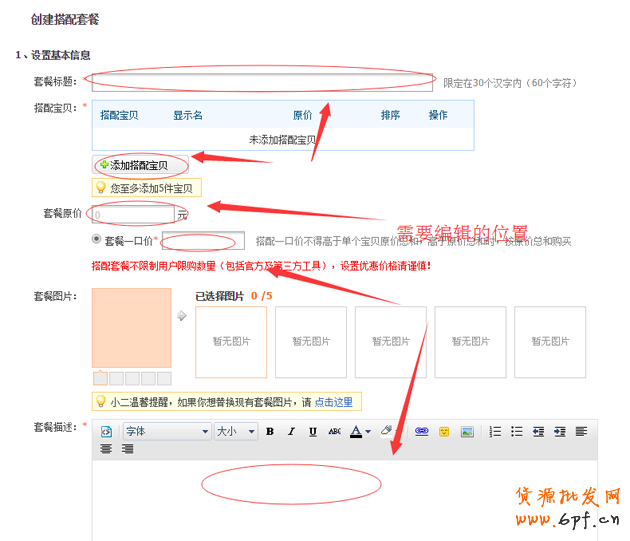Click the large orange package image preview
Screen dimensions: 630x541
(131, 328)
